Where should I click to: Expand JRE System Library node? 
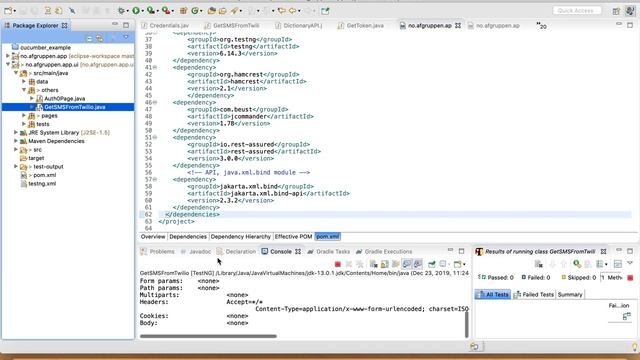click(x=16, y=133)
